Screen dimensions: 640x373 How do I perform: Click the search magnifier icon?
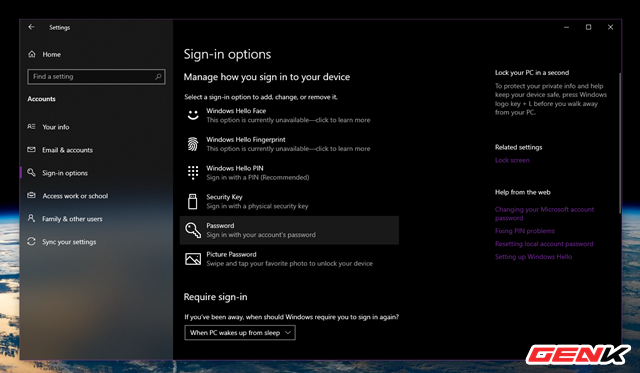[158, 76]
